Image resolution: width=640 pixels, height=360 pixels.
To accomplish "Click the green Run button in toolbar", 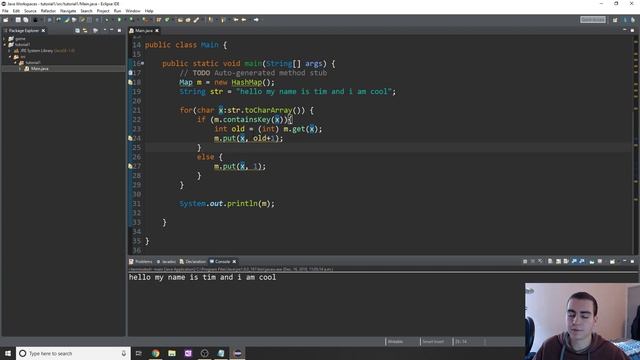I will [x=119, y=20].
